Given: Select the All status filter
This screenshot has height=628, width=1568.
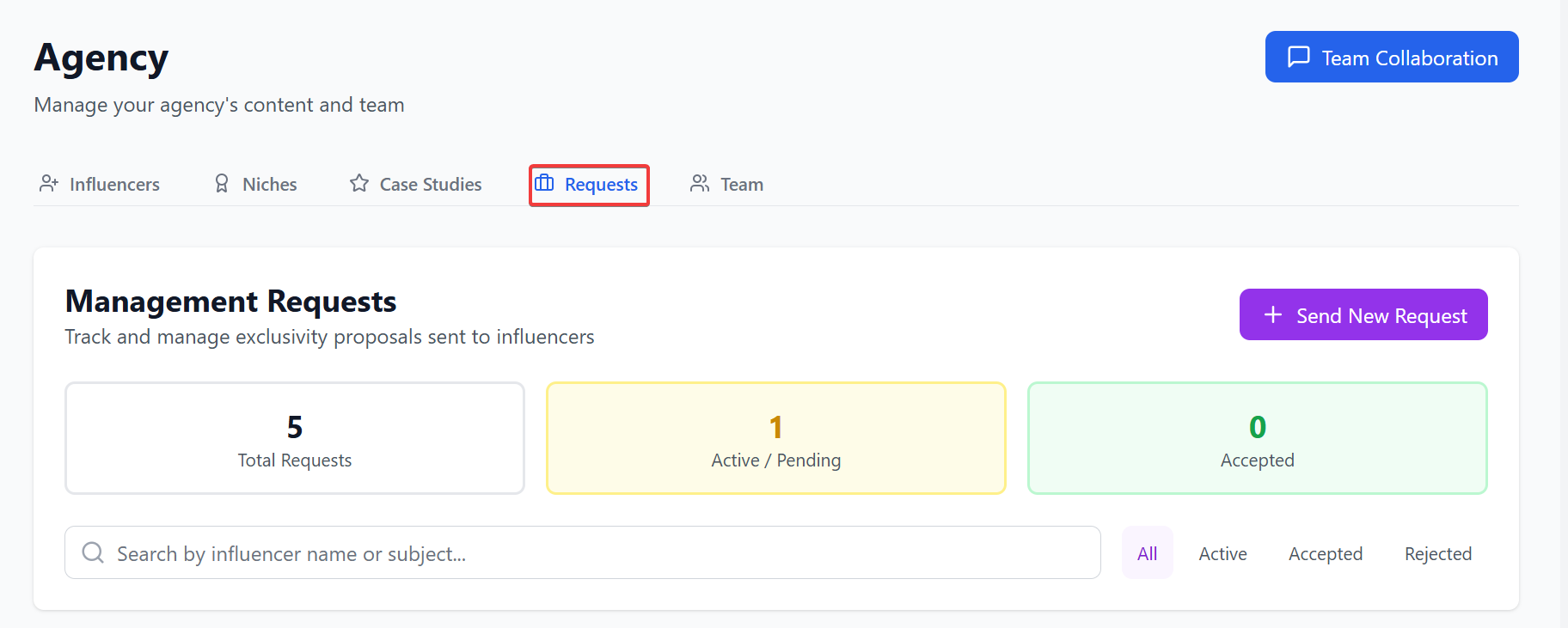Looking at the screenshot, I should pos(1148,553).
